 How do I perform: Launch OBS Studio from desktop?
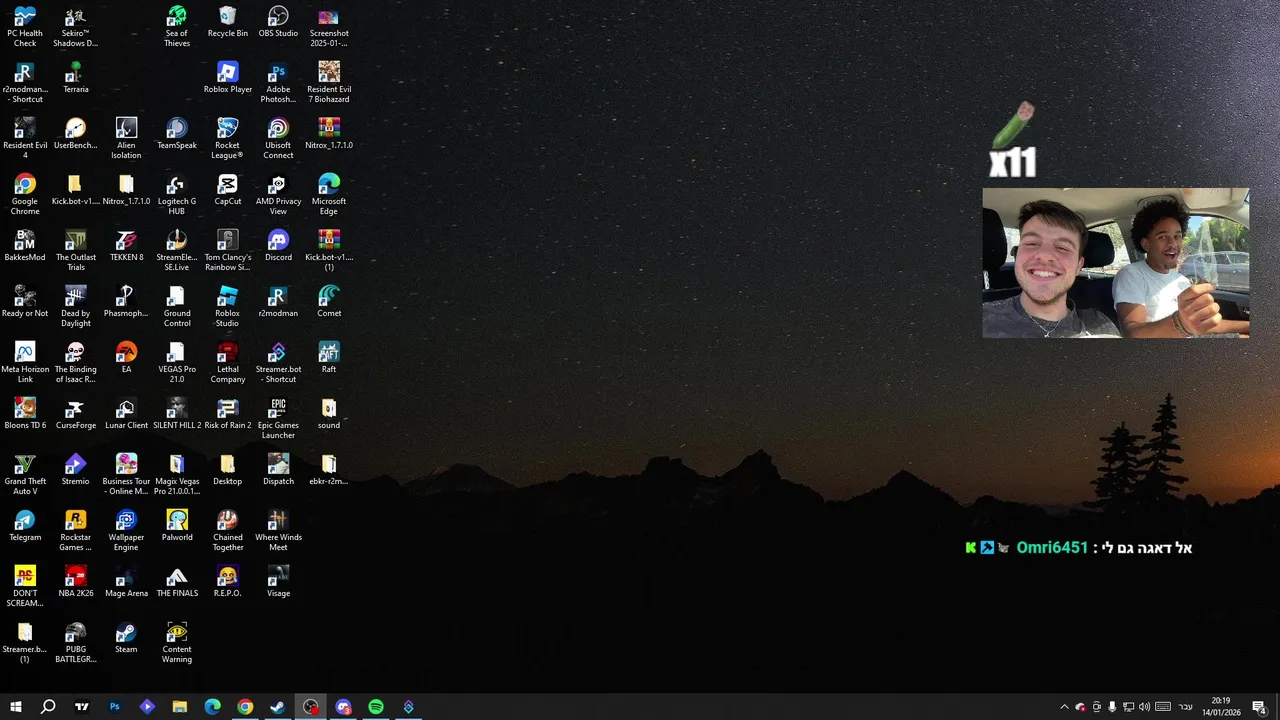tap(278, 22)
